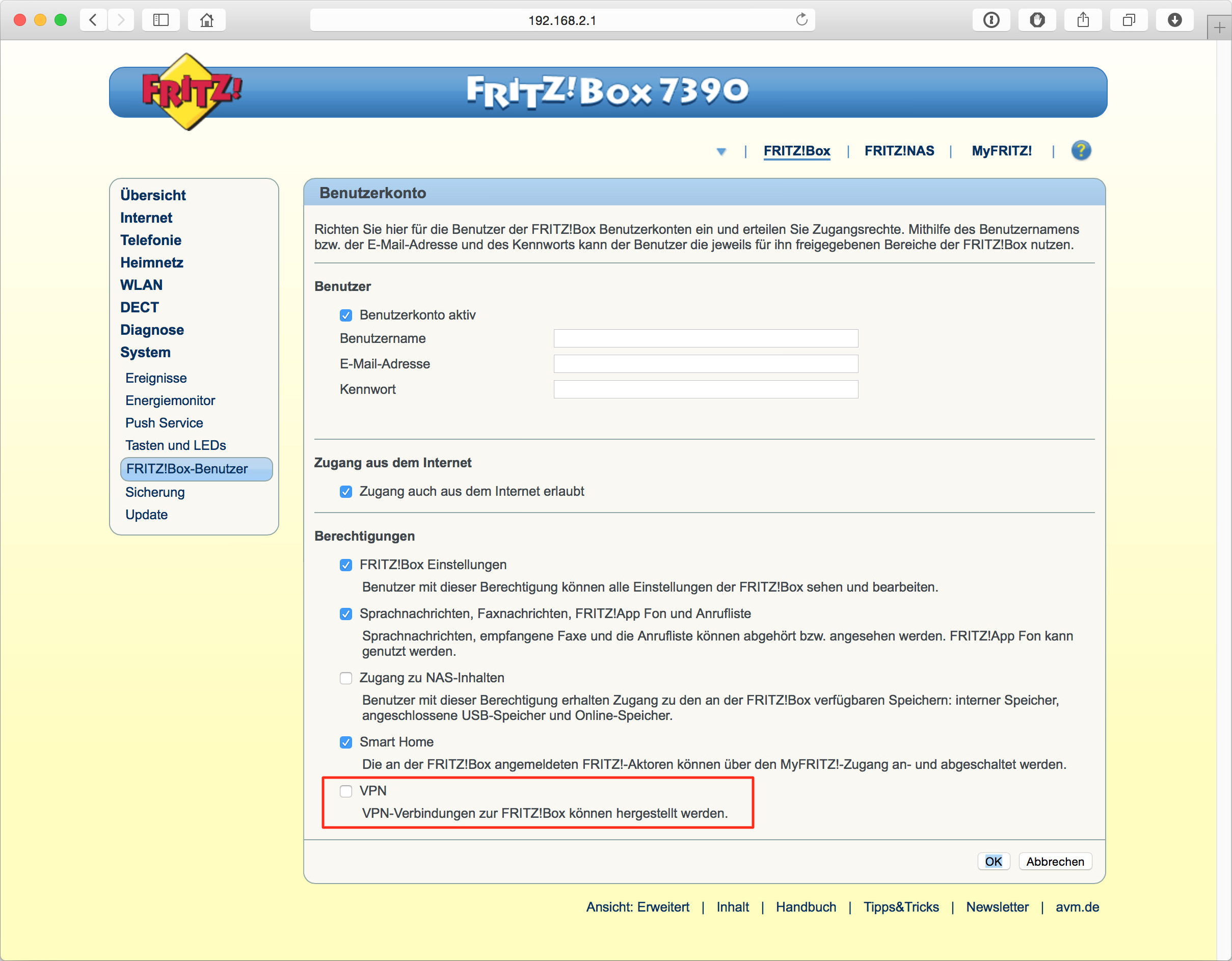Screen dimensions: 1232x961
Task: Enable the VPN permission checkbox
Action: click(346, 791)
